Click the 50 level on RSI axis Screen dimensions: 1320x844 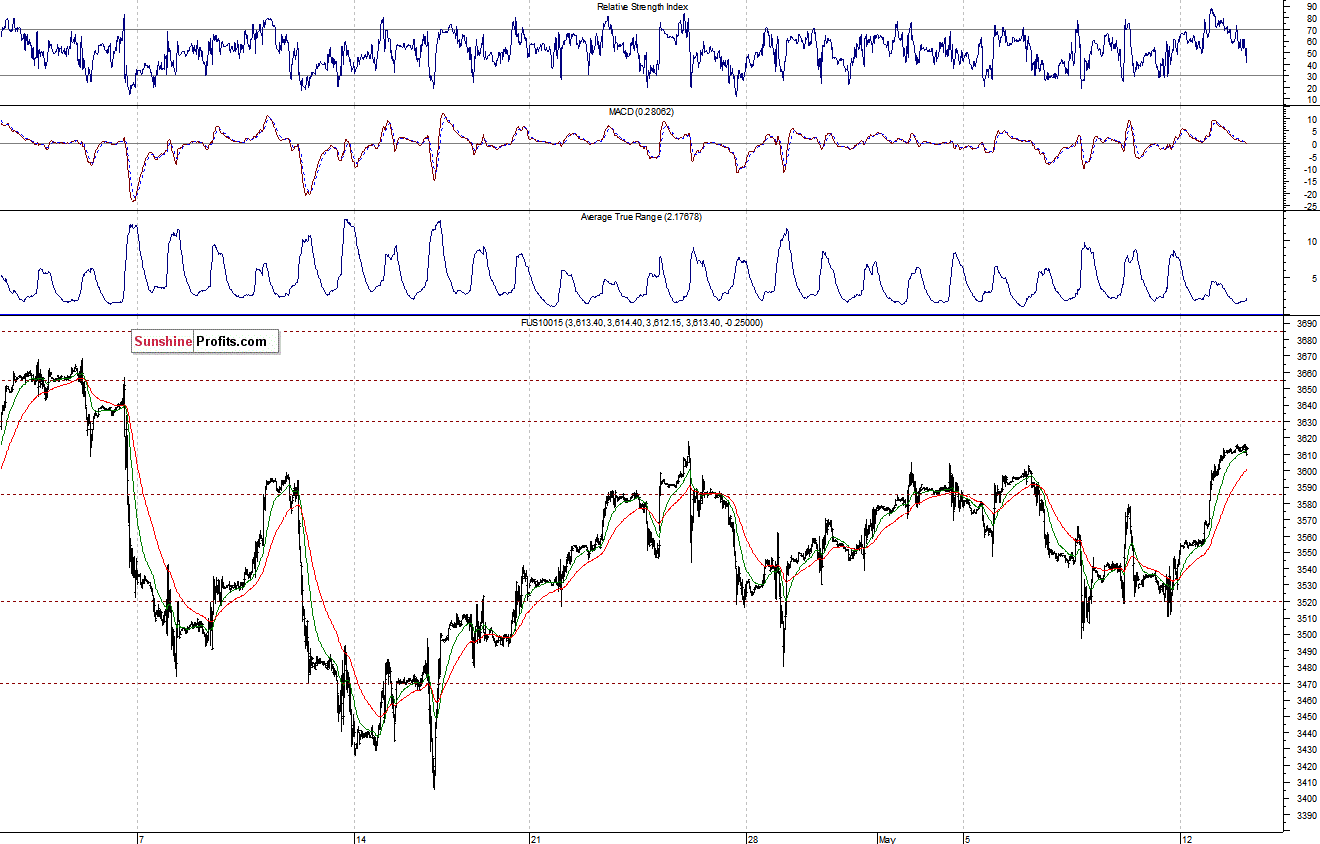[1311, 53]
